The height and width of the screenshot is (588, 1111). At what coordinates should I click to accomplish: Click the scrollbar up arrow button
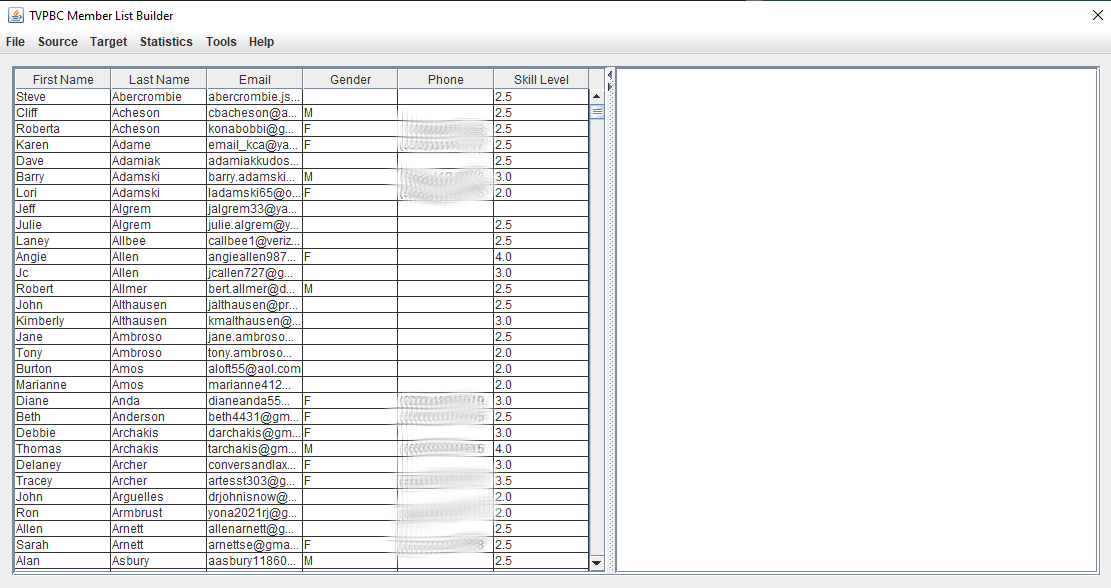[597, 97]
